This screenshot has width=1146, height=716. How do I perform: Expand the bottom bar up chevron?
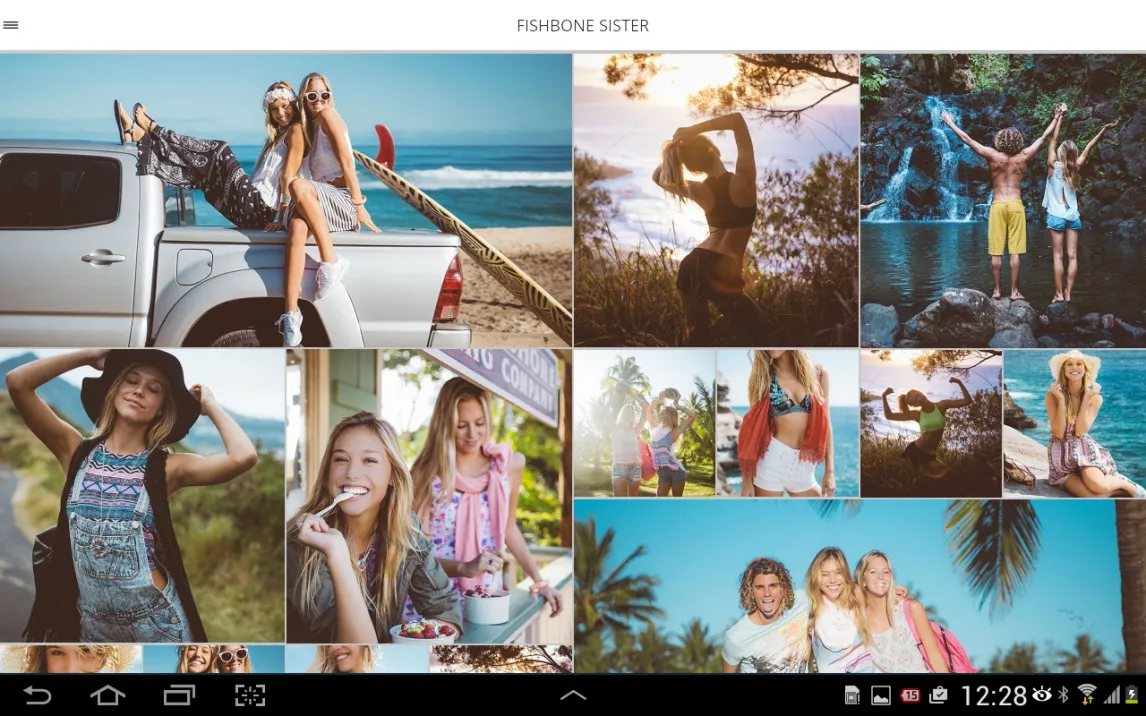(x=573, y=695)
